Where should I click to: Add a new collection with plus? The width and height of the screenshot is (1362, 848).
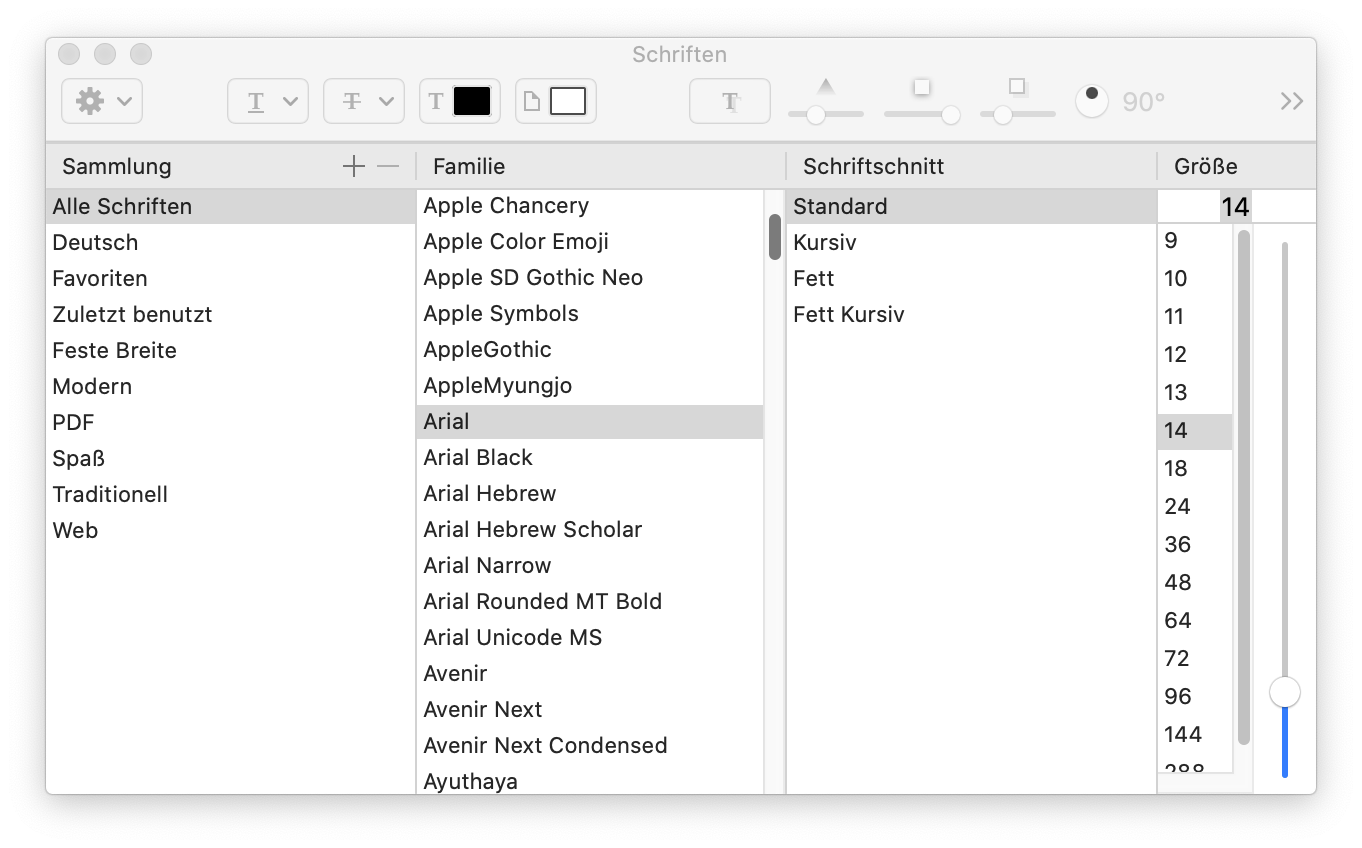tap(354, 166)
